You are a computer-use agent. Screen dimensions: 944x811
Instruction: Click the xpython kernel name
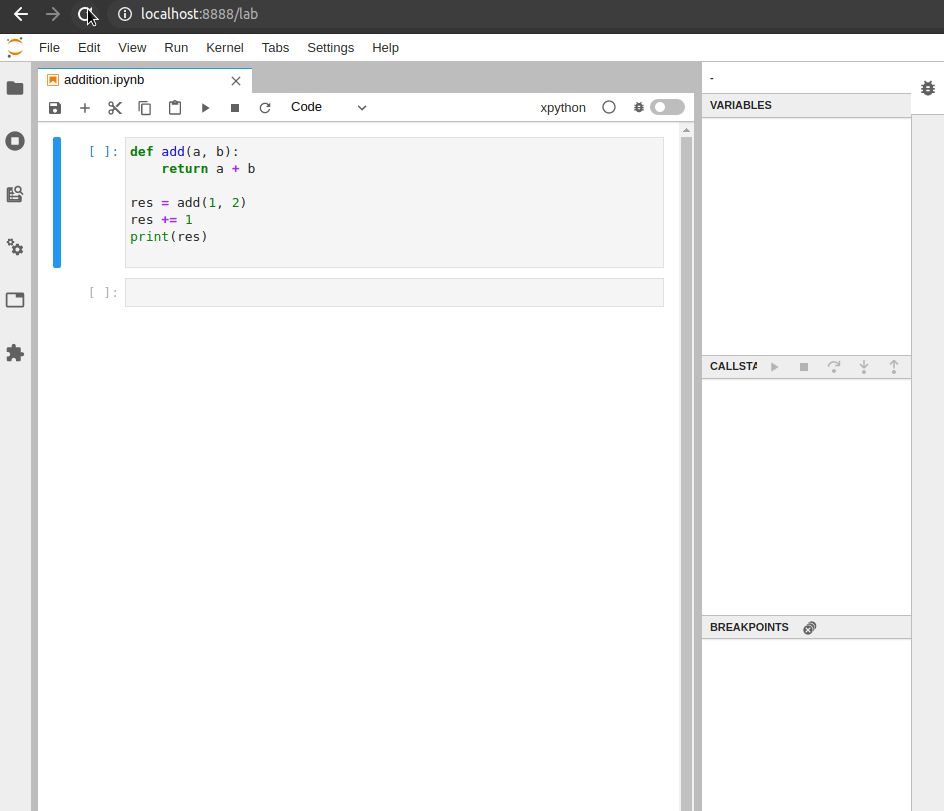562,107
